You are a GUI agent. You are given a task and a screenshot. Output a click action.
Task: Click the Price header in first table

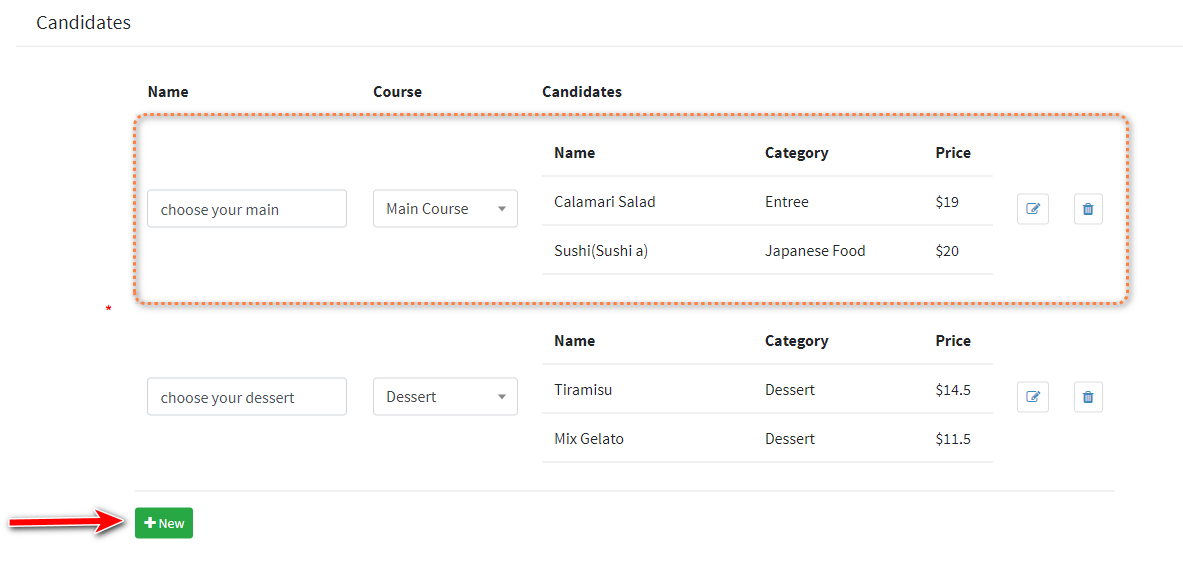[953, 153]
